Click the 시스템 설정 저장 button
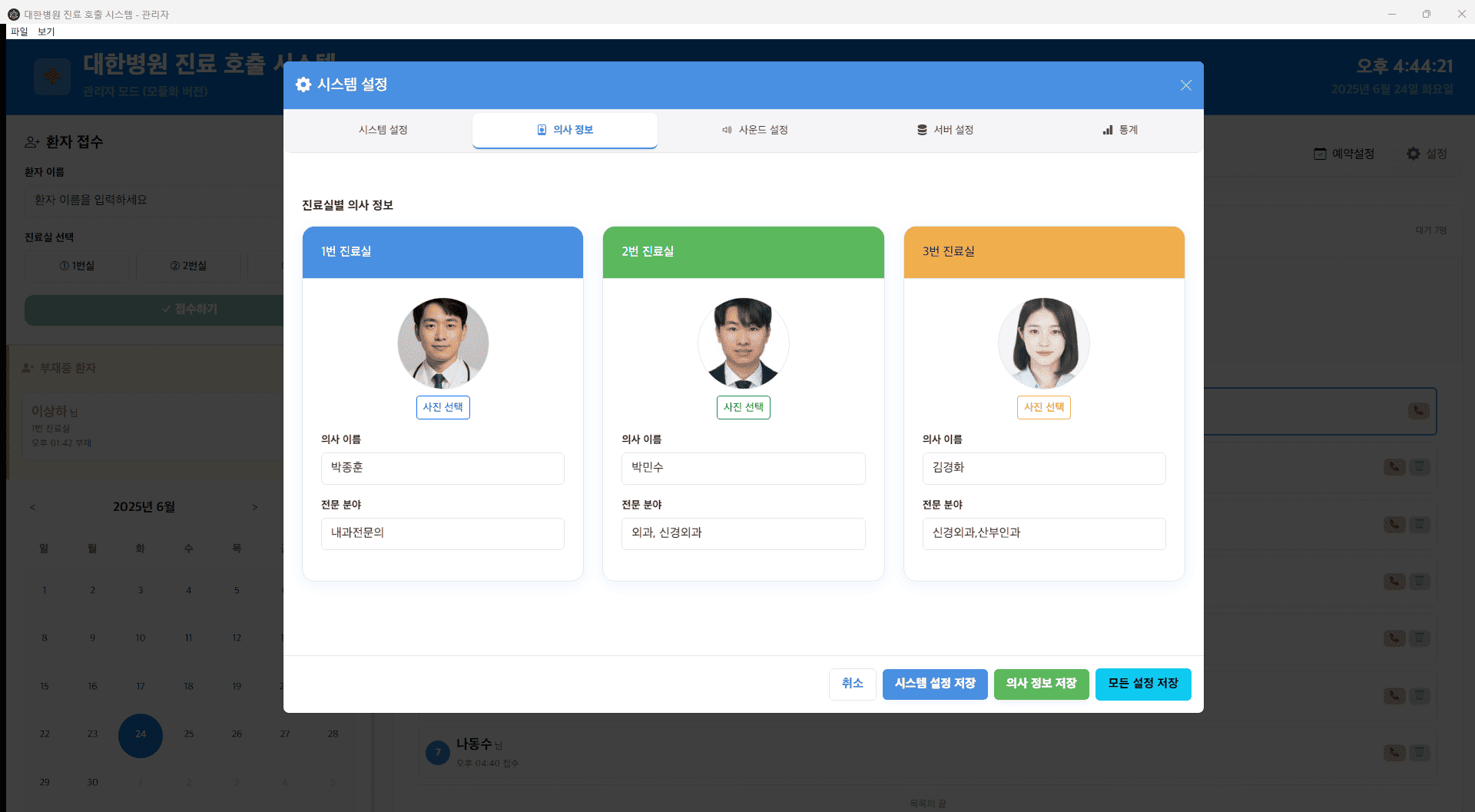This screenshot has height=812, width=1475. (x=934, y=684)
